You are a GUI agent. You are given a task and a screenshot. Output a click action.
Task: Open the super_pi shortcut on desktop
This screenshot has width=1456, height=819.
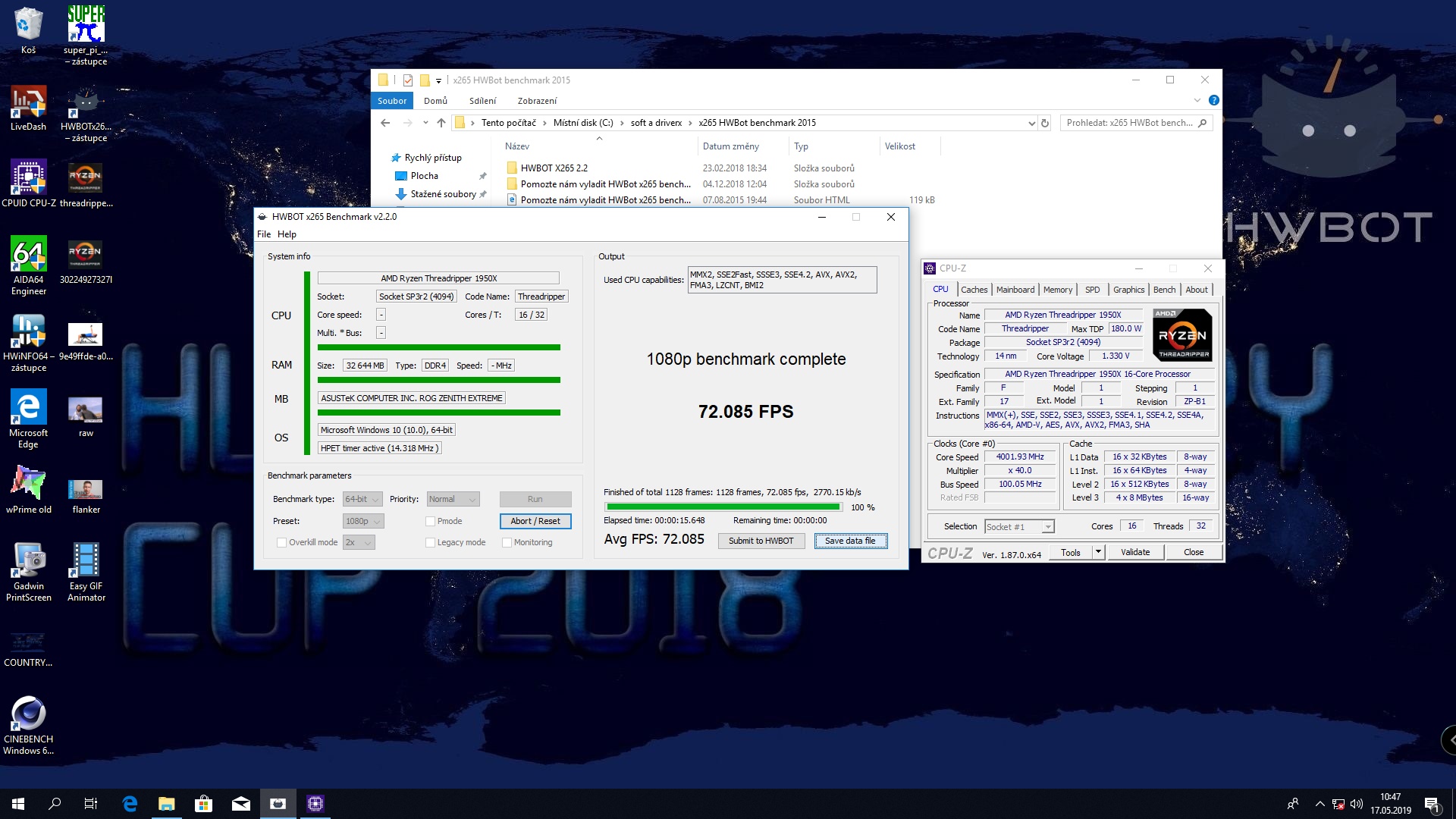pyautogui.click(x=86, y=35)
